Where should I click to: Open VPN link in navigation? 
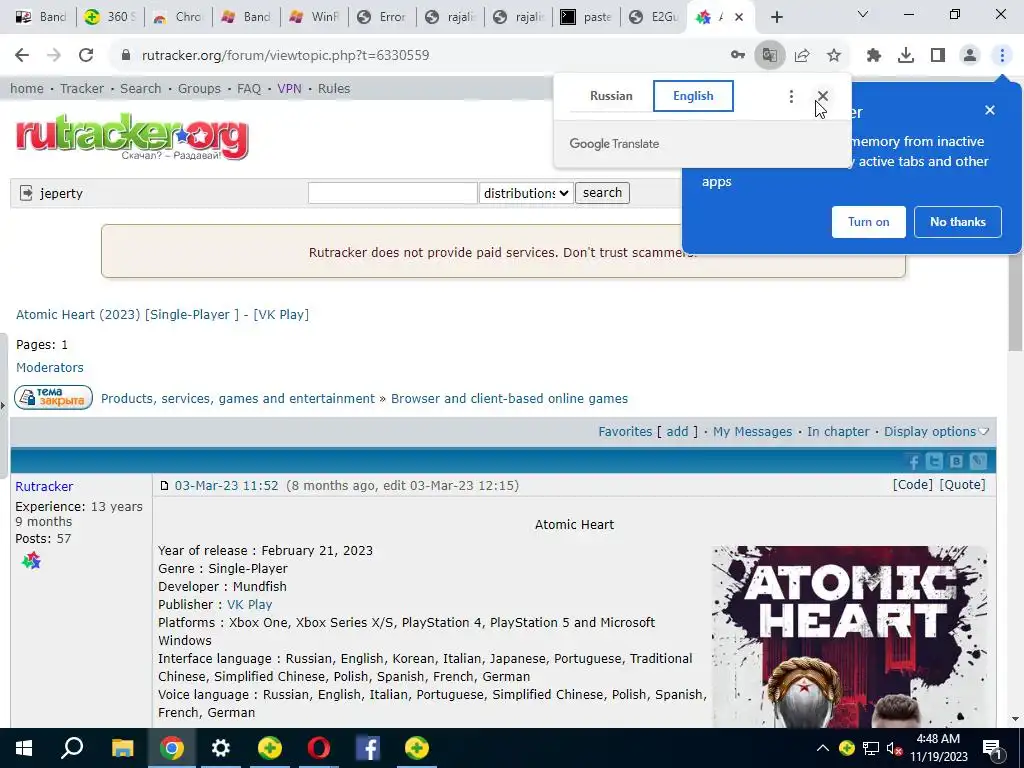(x=289, y=89)
